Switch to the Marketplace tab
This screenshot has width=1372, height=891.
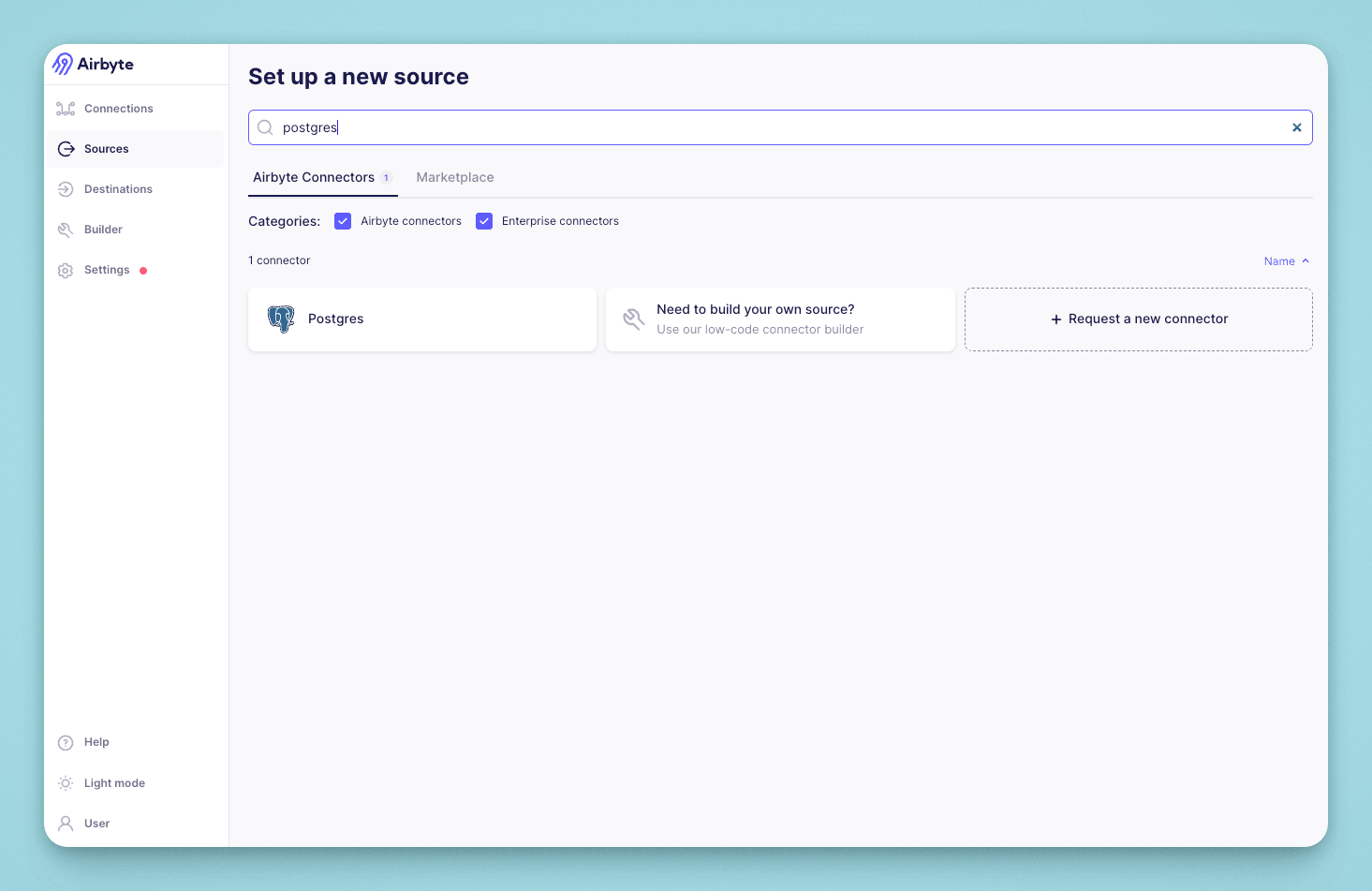pyautogui.click(x=455, y=177)
